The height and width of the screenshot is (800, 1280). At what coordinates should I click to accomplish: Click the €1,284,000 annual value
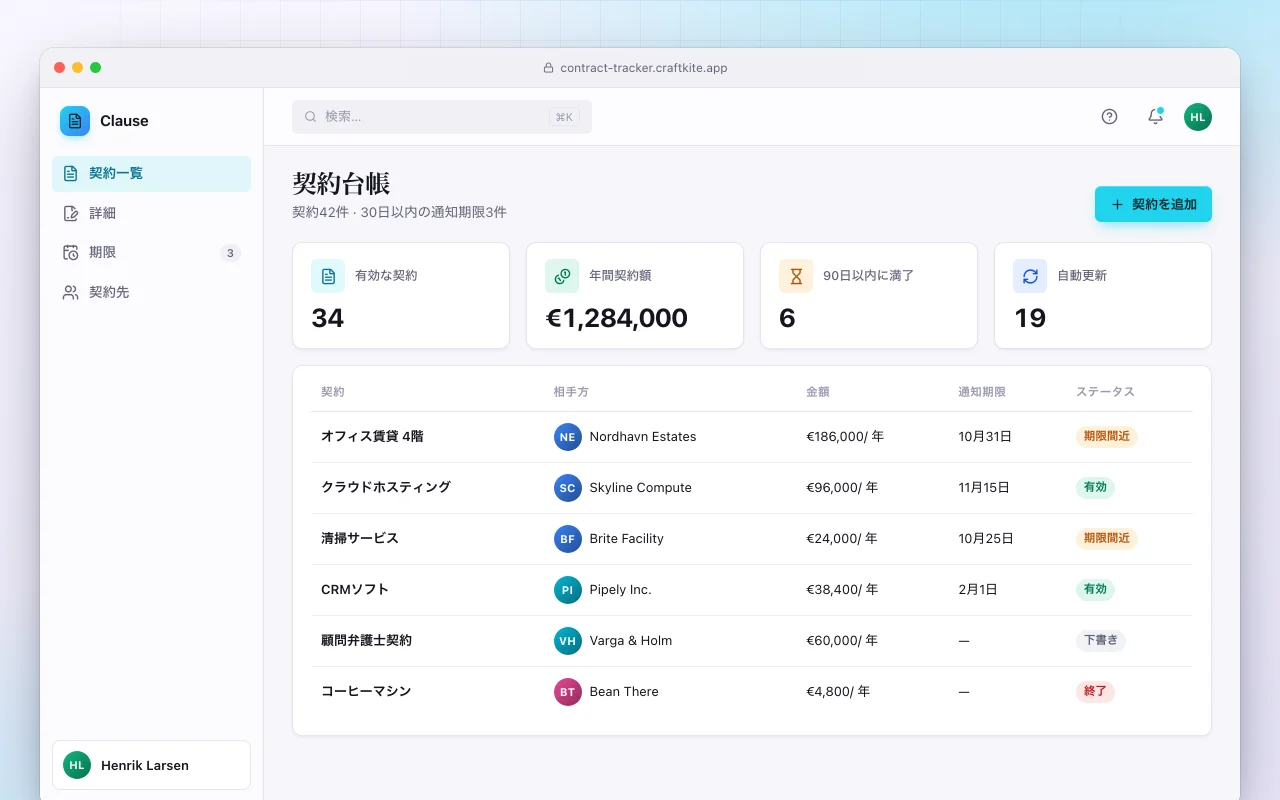coord(616,318)
